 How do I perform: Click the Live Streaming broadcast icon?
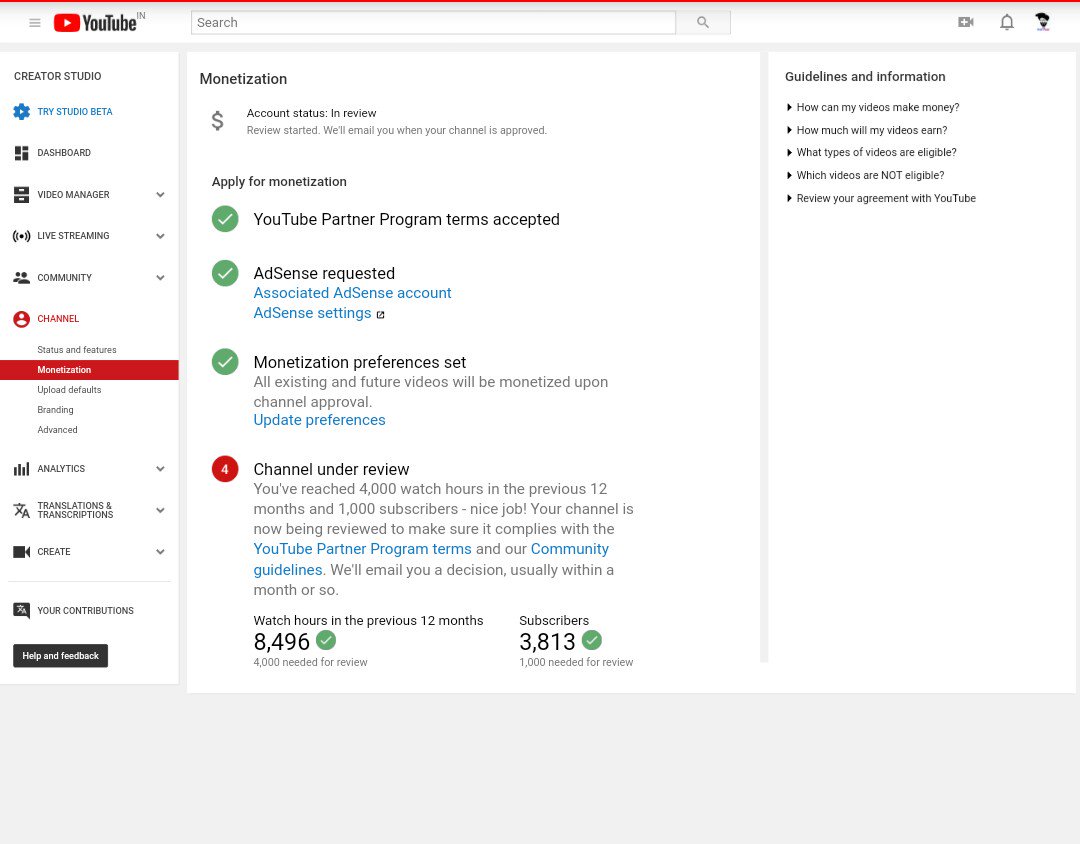21,236
